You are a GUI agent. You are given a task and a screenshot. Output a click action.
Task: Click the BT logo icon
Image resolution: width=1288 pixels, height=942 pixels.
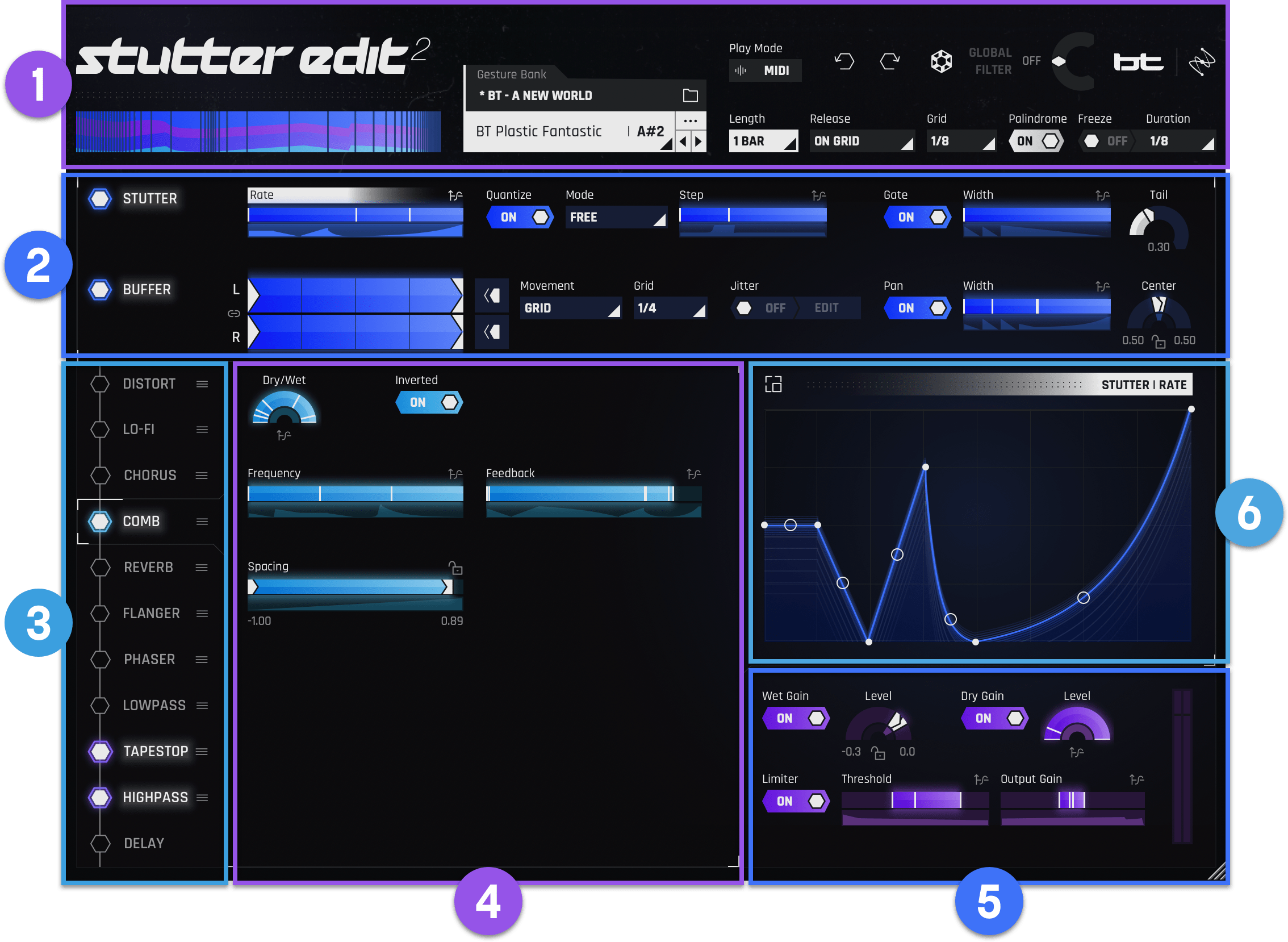[1138, 61]
